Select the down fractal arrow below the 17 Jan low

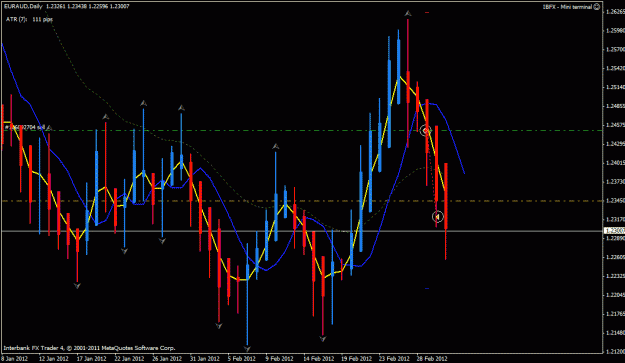(x=77, y=286)
